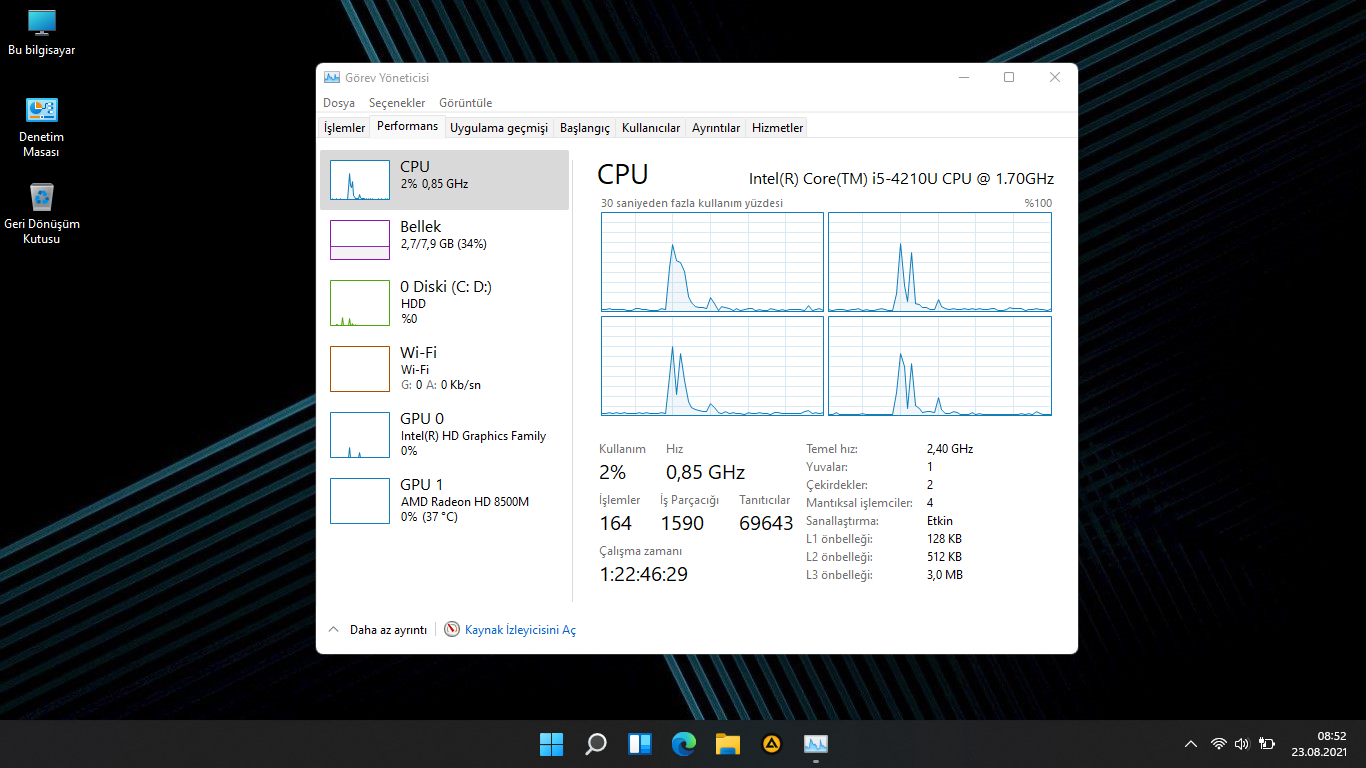The width and height of the screenshot is (1366, 768).
Task: Click the Task Manager taskbar icon
Action: 816,744
